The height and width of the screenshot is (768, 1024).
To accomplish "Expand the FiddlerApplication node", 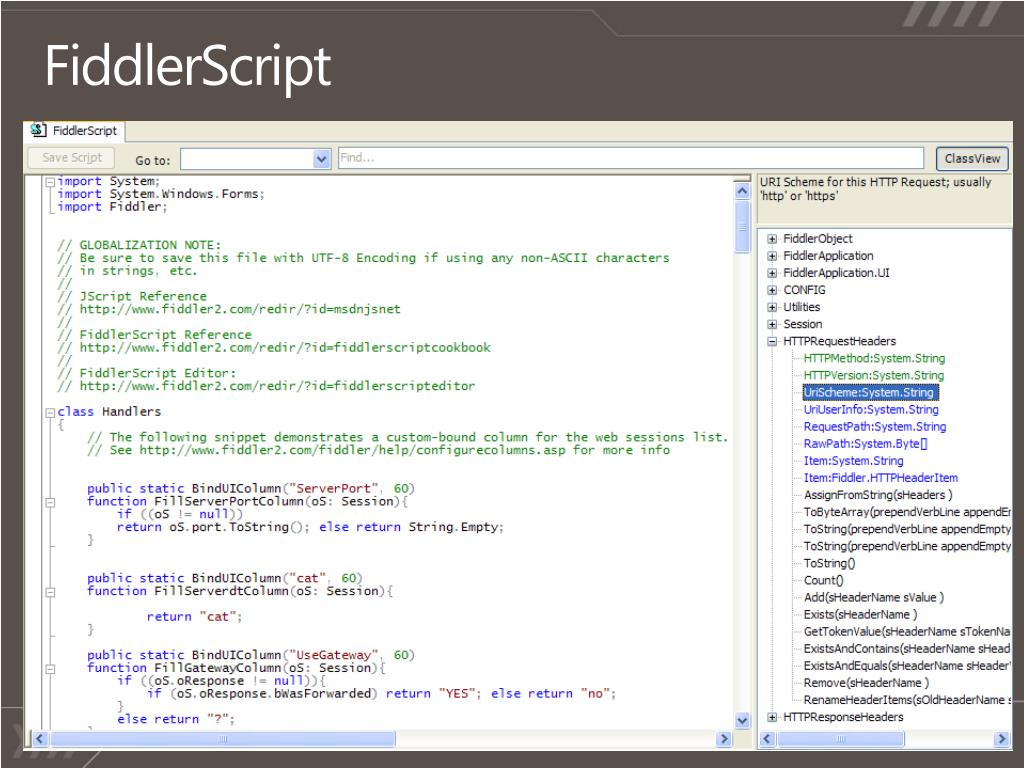I will pyautogui.click(x=772, y=256).
